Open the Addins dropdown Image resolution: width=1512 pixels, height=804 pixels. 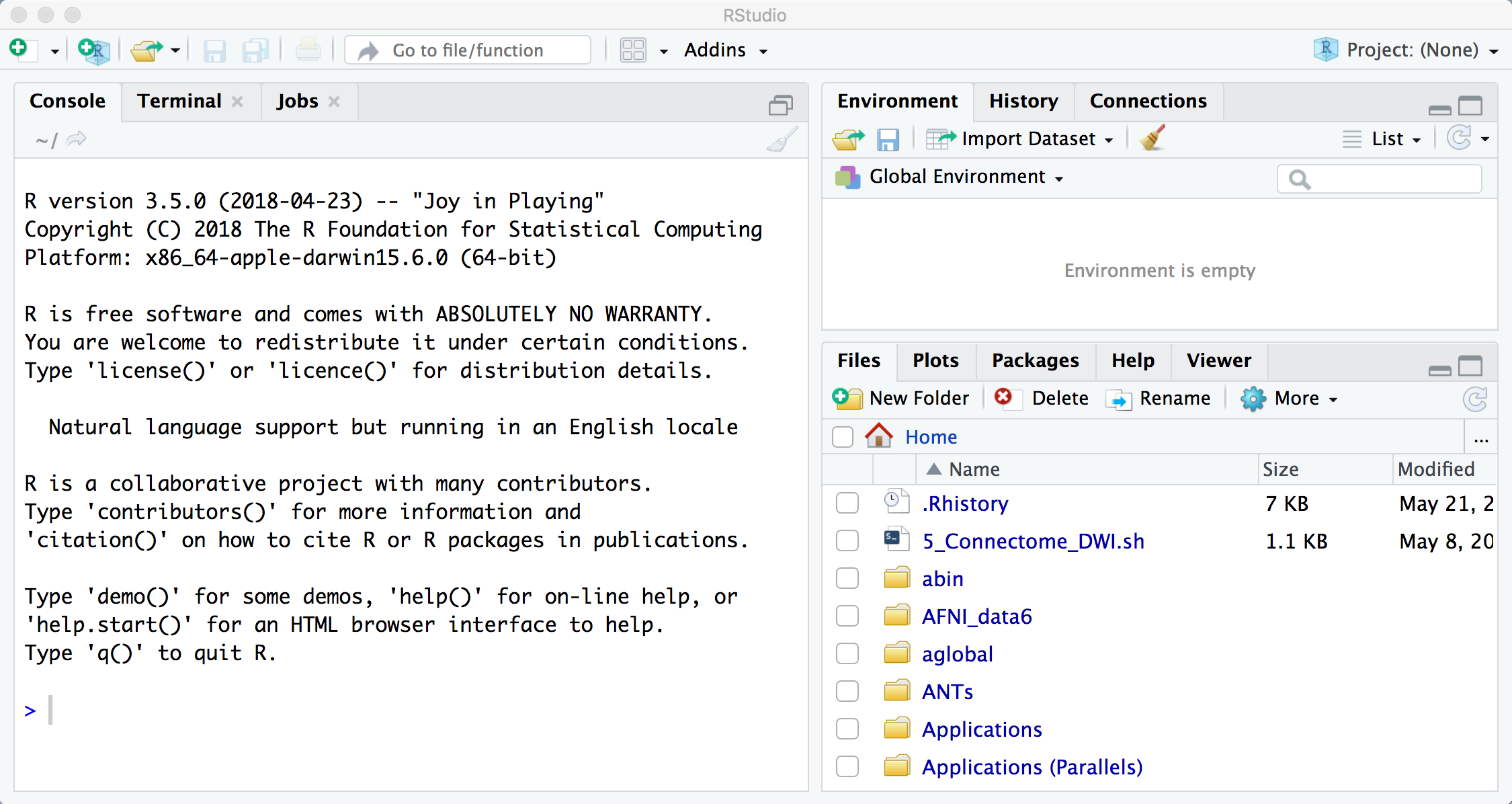coord(725,50)
